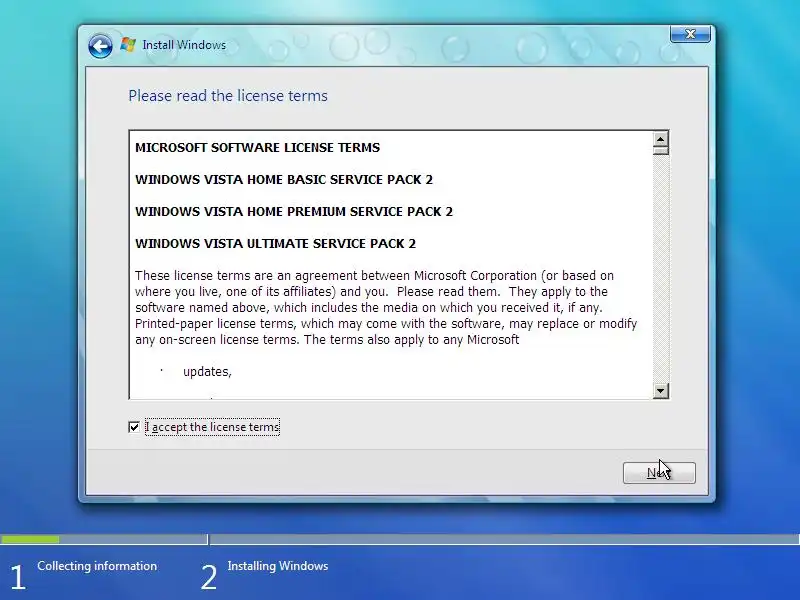Click the "WINDOWS VISTA HOME BASIC SERVICE PACK 2" line

point(284,180)
